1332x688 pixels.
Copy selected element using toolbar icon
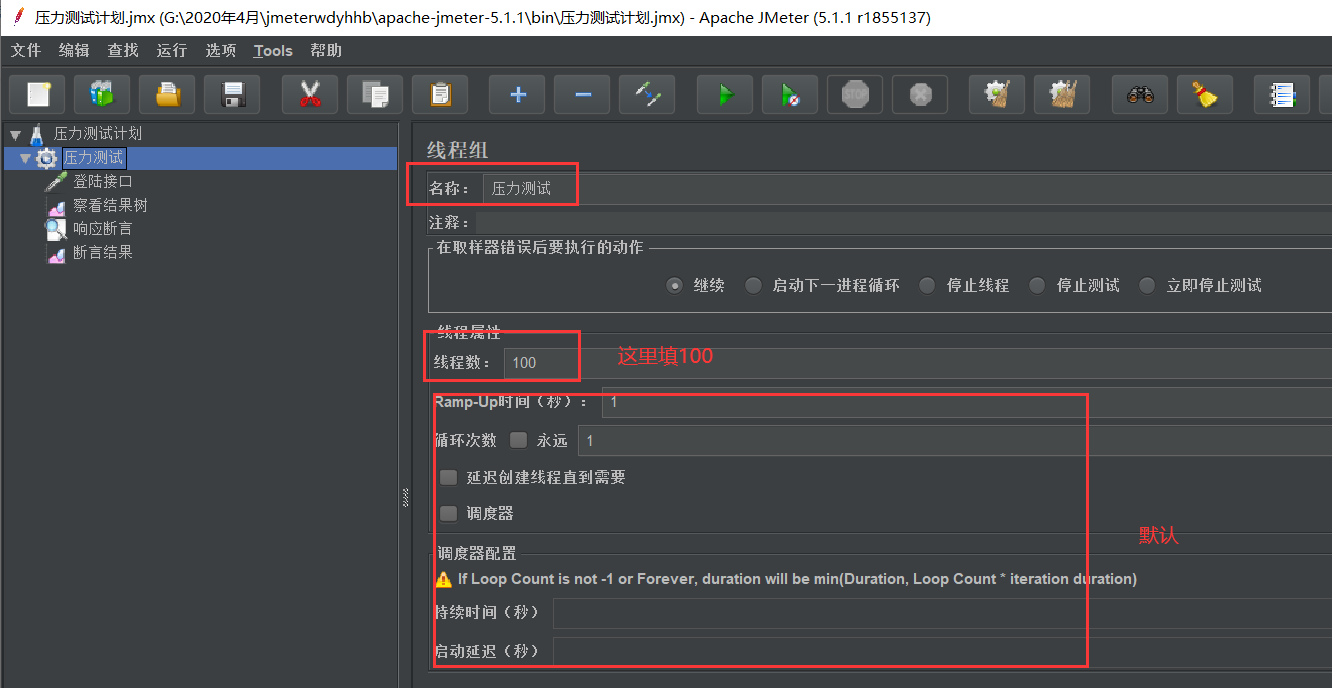pyautogui.click(x=375, y=95)
